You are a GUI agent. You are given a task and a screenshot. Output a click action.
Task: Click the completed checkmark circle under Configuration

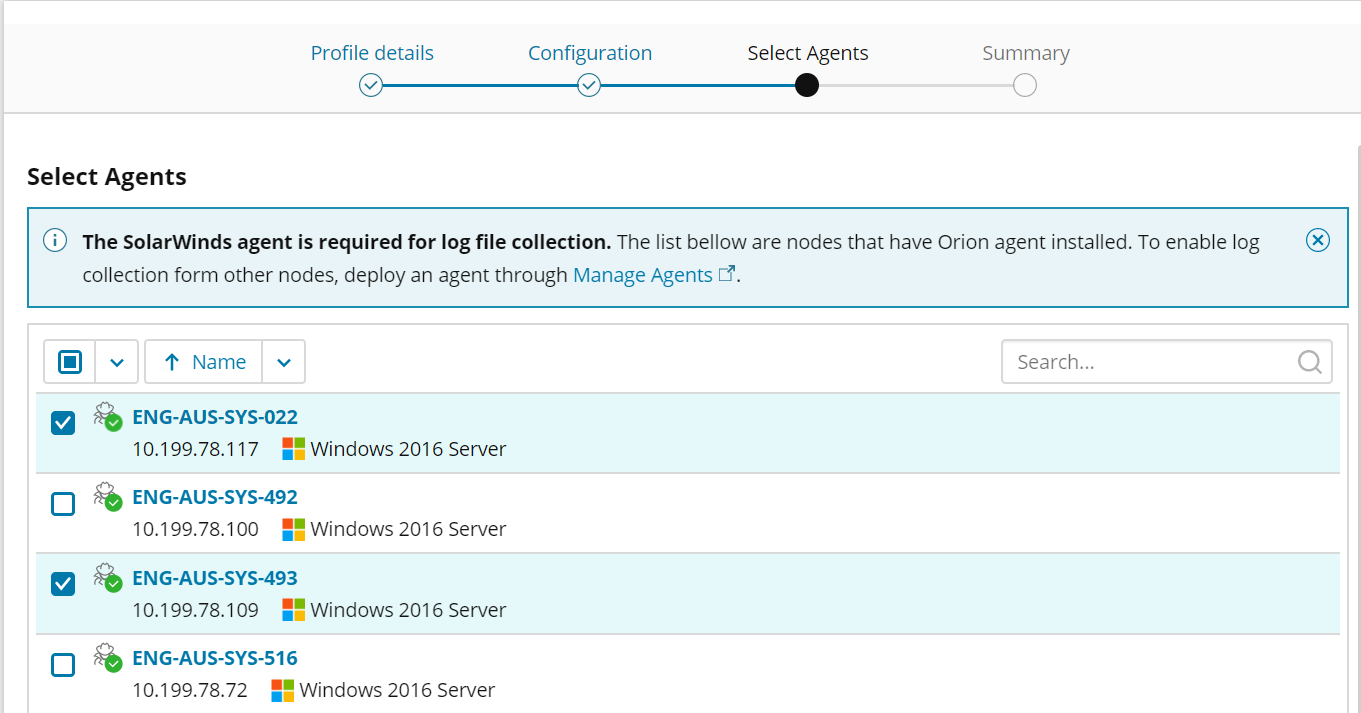point(589,86)
